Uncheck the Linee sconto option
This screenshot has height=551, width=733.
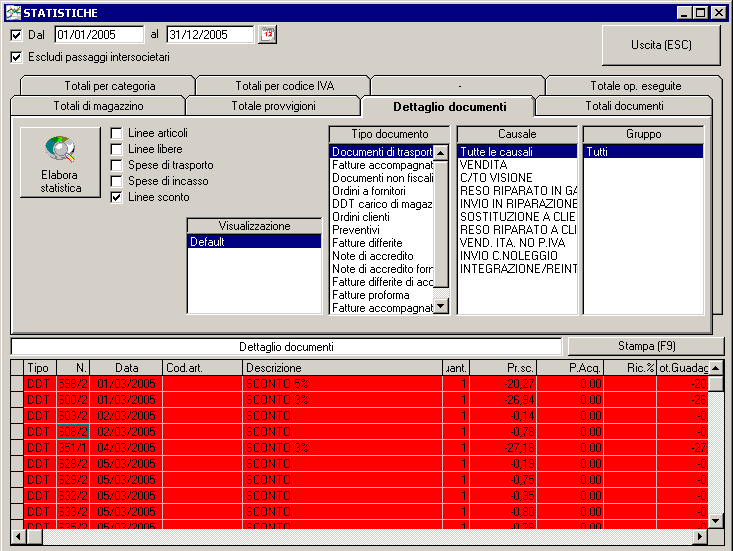pyautogui.click(x=117, y=197)
